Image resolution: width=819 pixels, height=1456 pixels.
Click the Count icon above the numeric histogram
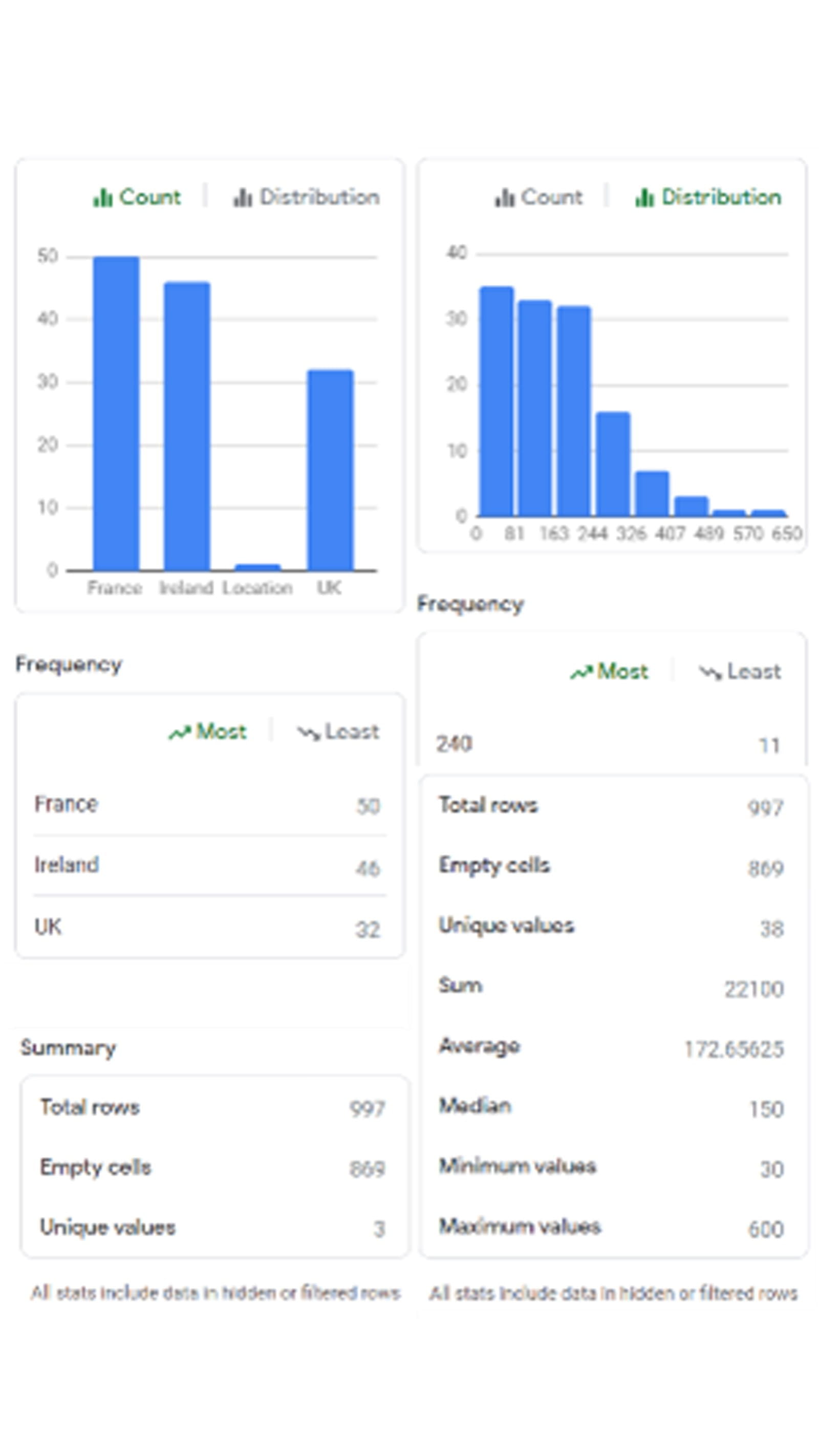click(x=504, y=198)
